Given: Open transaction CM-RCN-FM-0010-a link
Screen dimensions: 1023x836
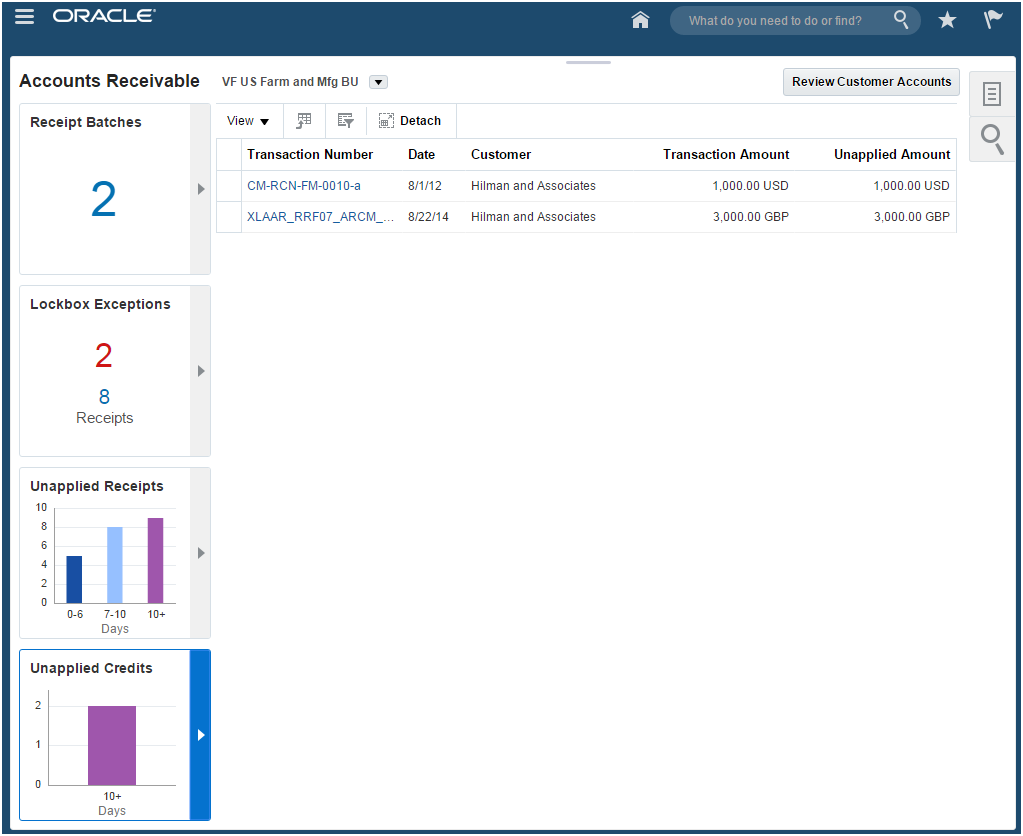Looking at the screenshot, I should tap(303, 186).
